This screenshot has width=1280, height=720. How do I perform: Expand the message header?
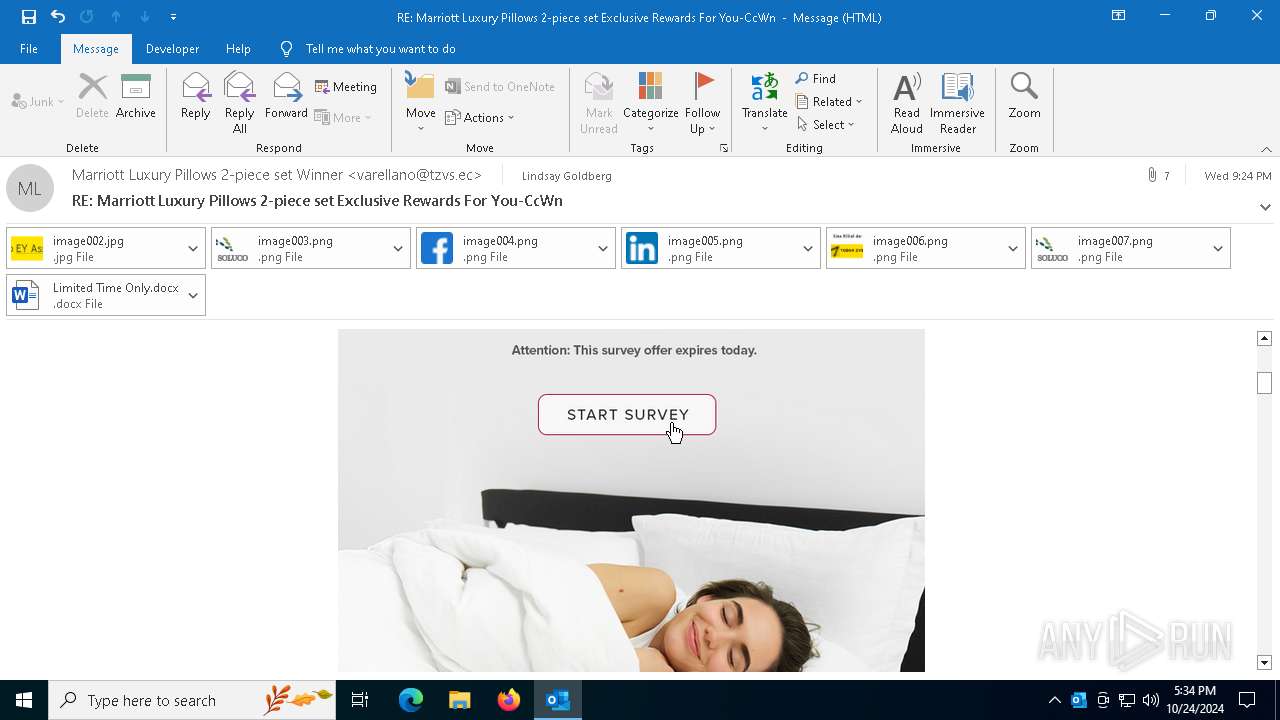pos(1265,207)
